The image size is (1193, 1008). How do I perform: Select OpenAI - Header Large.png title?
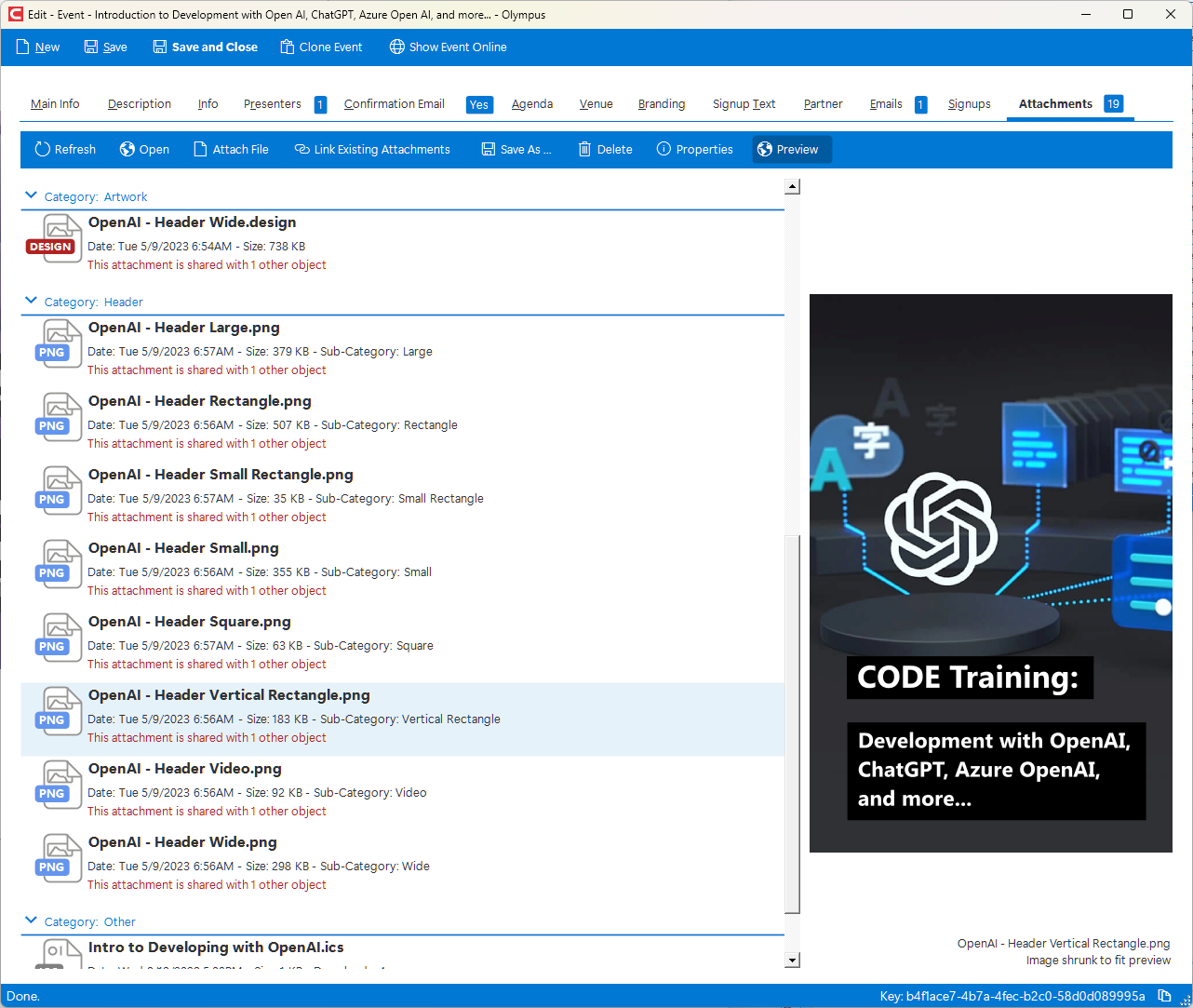click(x=184, y=328)
